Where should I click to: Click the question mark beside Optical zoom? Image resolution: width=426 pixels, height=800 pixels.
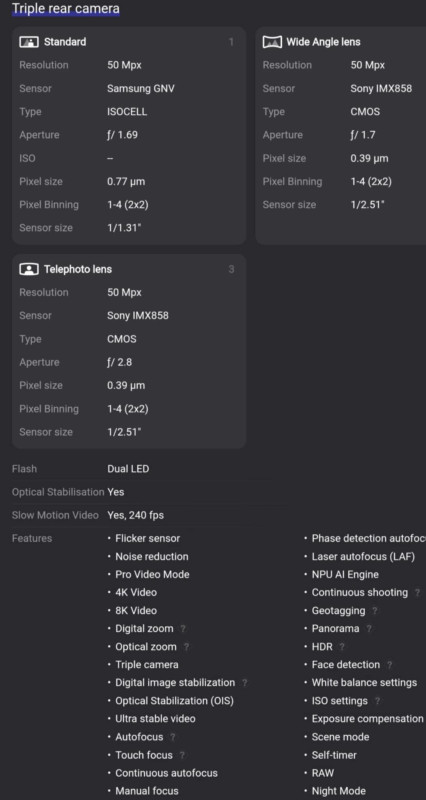click(x=186, y=647)
